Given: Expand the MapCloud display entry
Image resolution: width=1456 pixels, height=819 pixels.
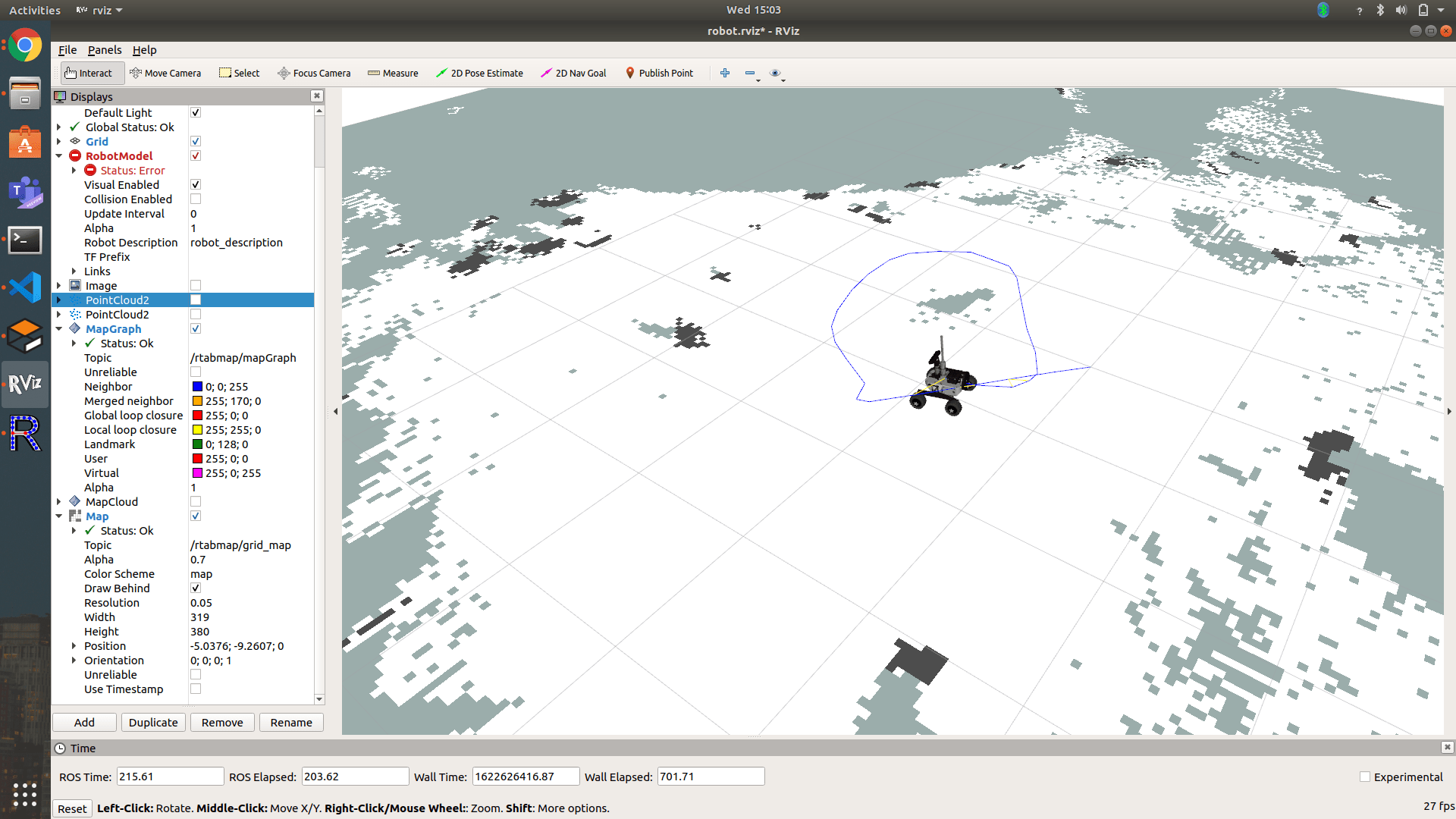Looking at the screenshot, I should pos(59,502).
